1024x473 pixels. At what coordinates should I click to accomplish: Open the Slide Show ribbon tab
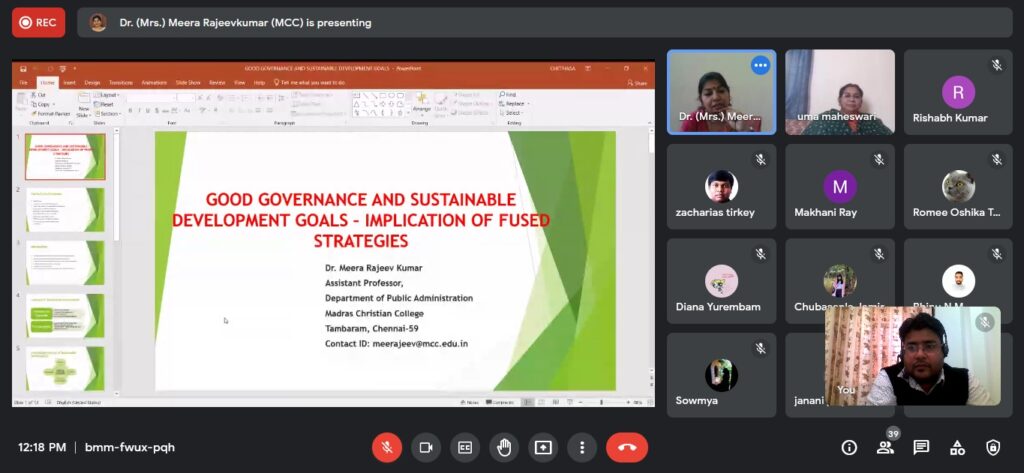click(188, 83)
